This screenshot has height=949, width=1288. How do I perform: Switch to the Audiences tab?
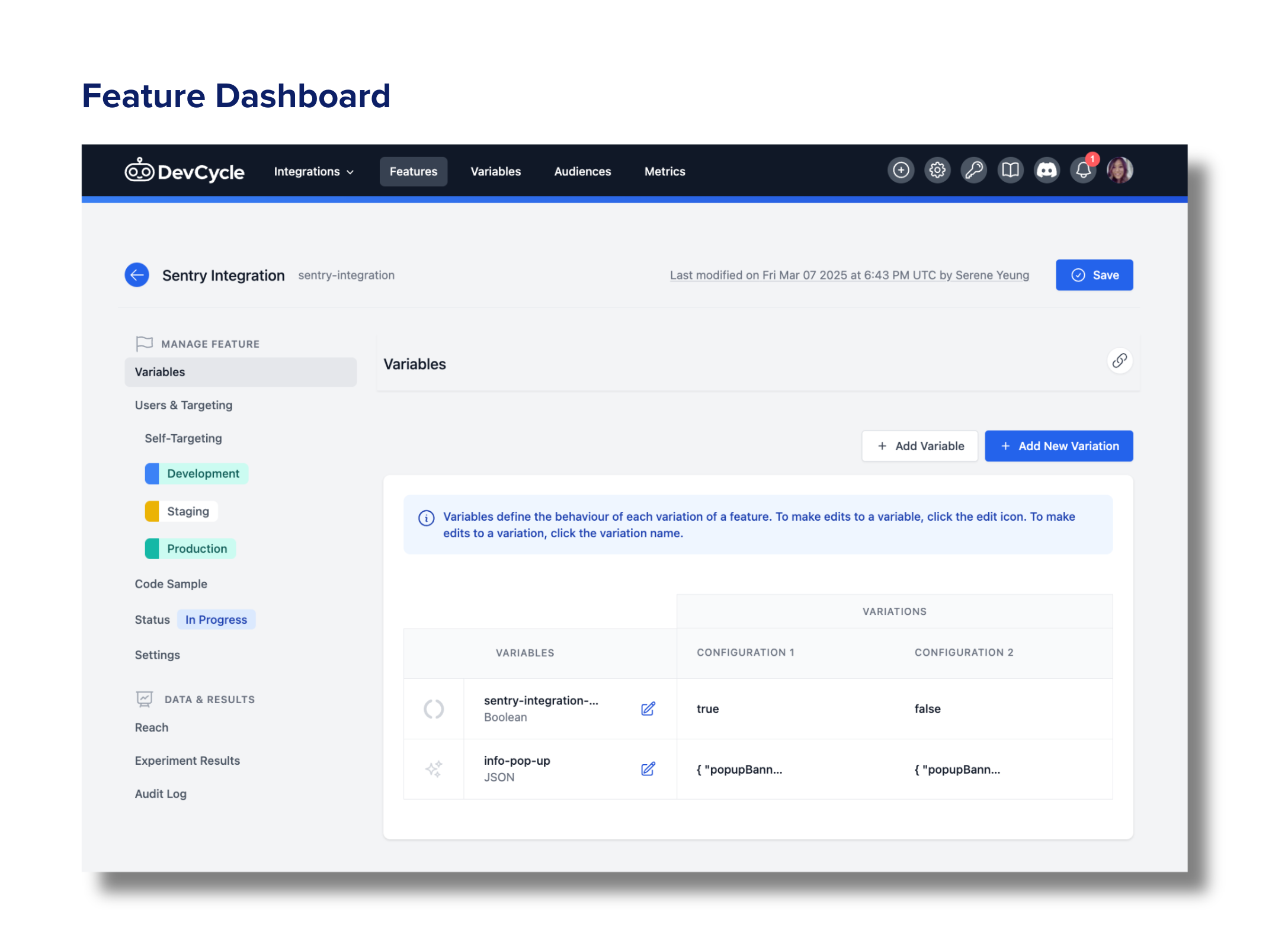click(x=582, y=172)
